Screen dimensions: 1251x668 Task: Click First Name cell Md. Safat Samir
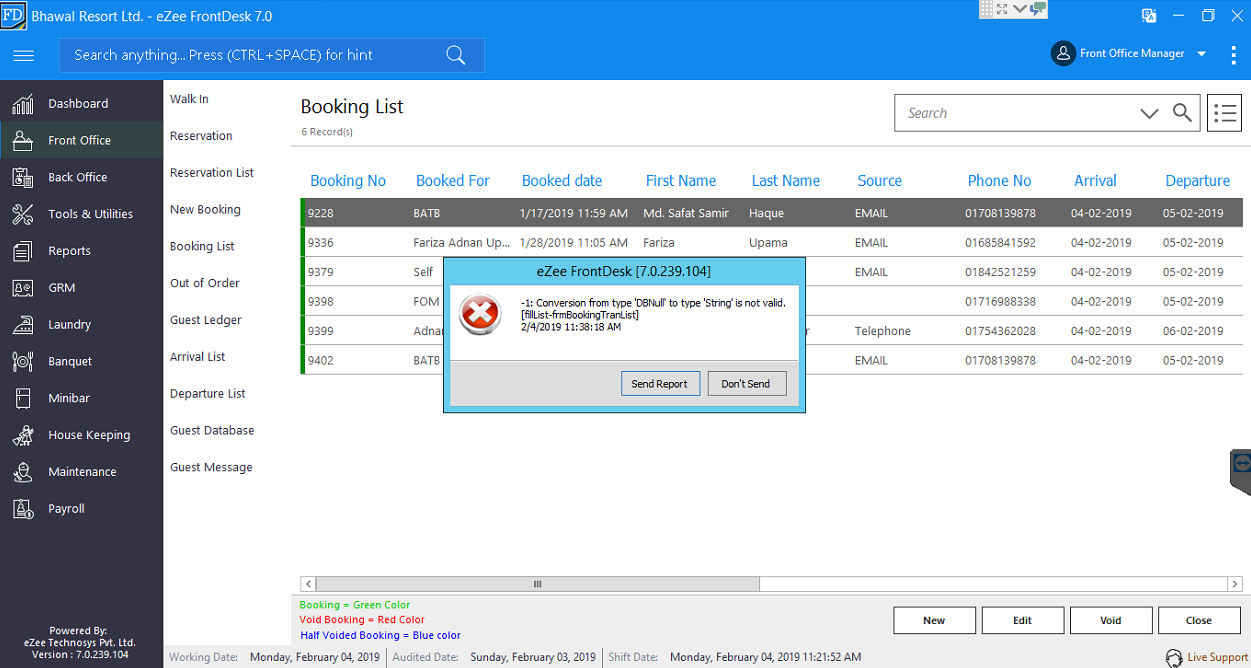(x=686, y=213)
